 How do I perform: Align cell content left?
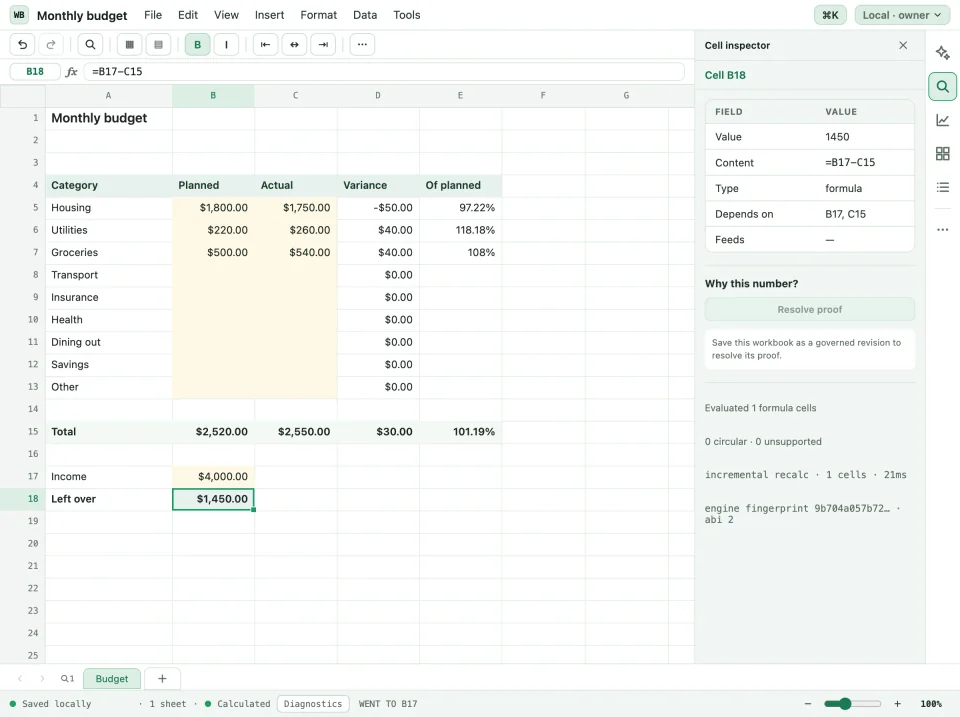pyautogui.click(x=265, y=45)
